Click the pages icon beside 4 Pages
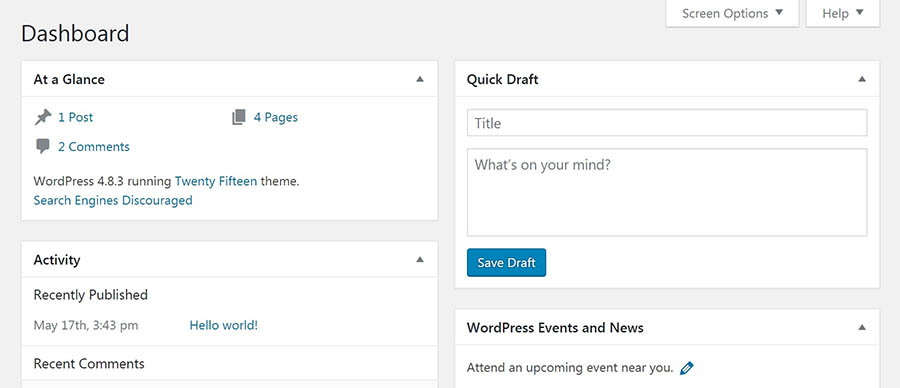This screenshot has height=388, width=900. coord(239,118)
